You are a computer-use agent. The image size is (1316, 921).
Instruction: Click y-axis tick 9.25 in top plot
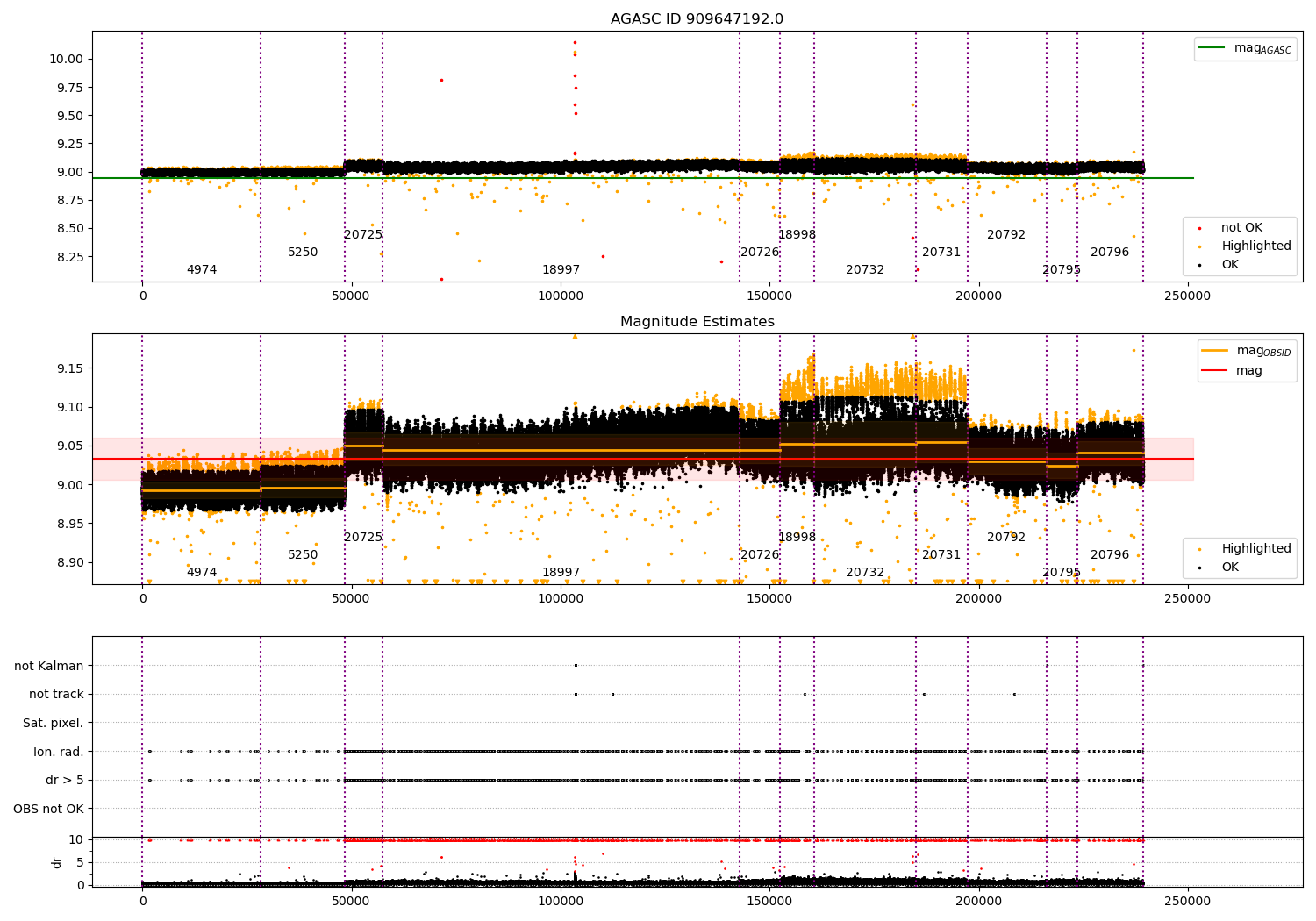coord(69,144)
